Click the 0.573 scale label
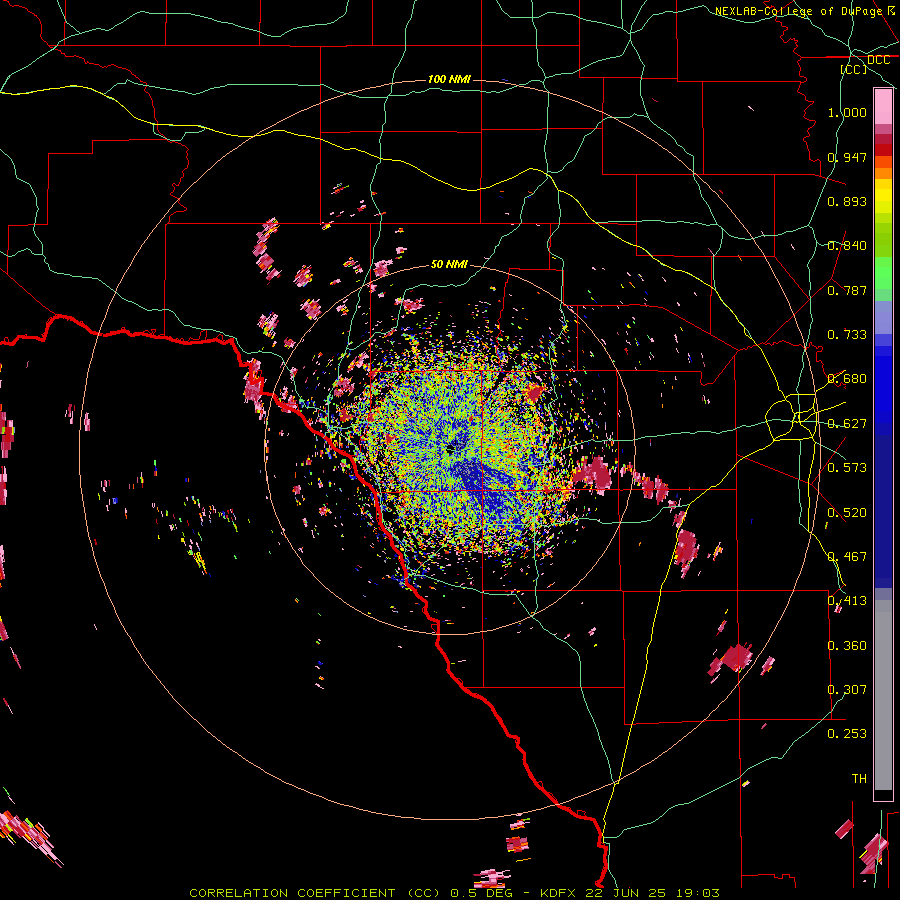The width and height of the screenshot is (900, 900). [847, 468]
